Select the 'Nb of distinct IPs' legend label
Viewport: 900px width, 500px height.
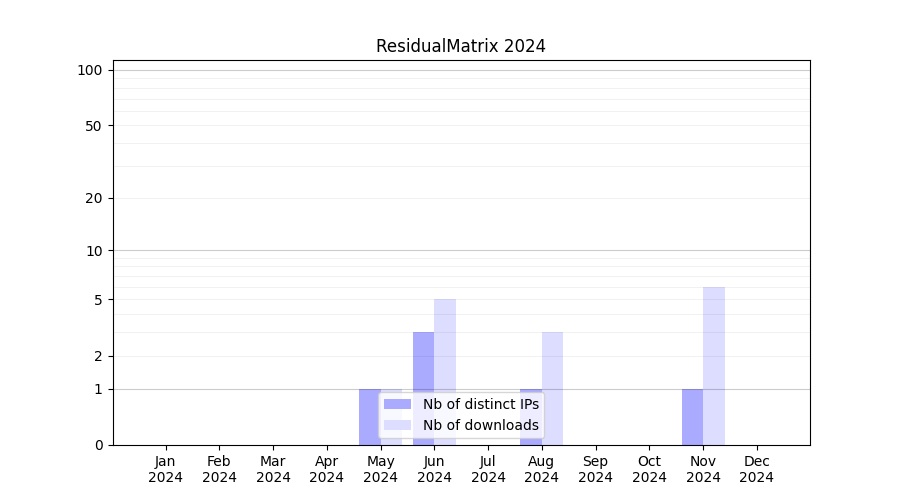tap(480, 404)
